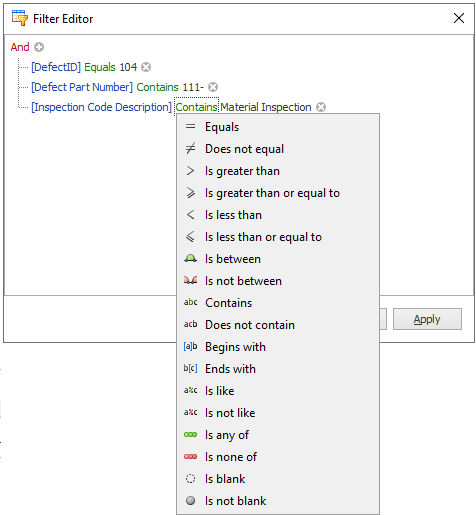Viewport: 476px width, 515px height.
Task: Add a condition with the And plus icon
Action: (39, 47)
